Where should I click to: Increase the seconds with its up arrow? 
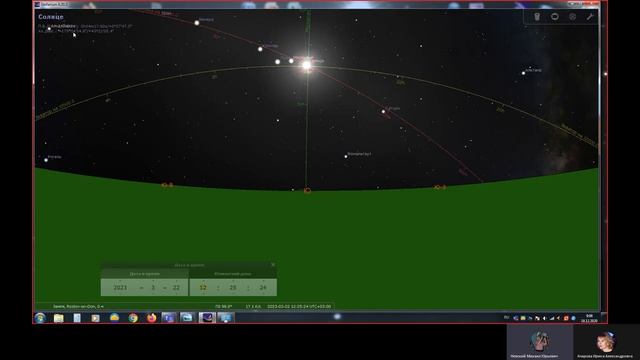click(263, 281)
